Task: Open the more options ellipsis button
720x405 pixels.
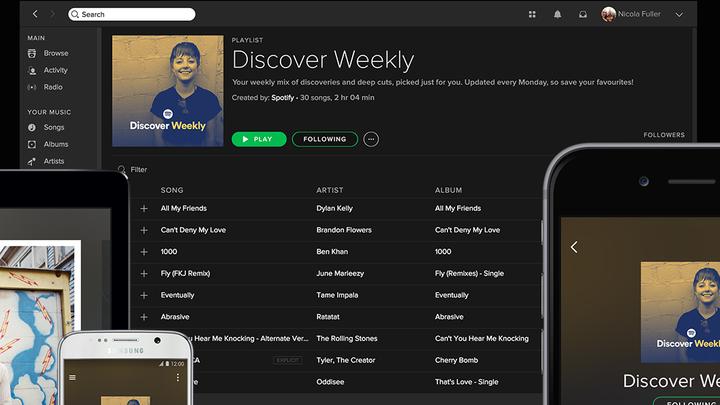Action: (x=371, y=139)
